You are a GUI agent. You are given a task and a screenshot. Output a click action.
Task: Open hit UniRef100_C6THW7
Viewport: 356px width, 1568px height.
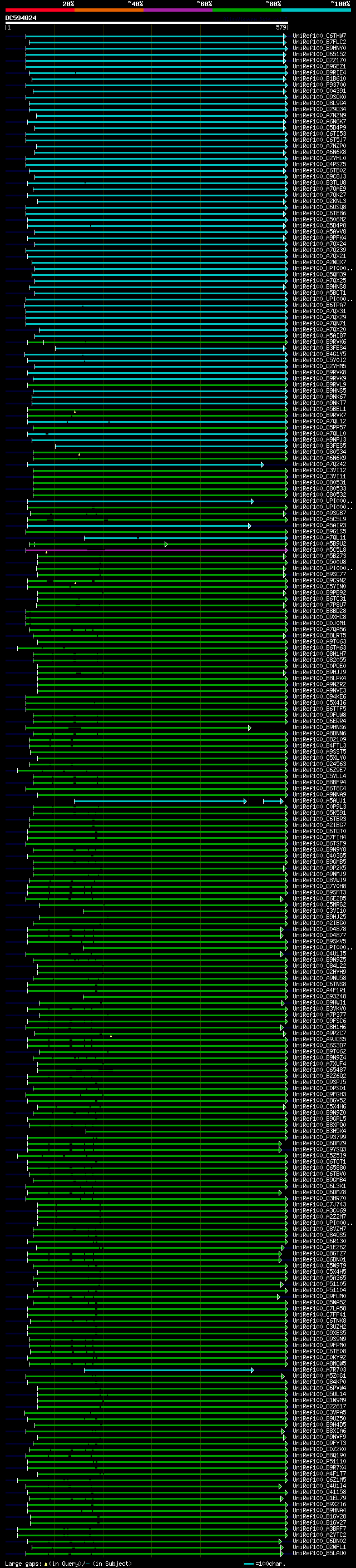point(319,36)
